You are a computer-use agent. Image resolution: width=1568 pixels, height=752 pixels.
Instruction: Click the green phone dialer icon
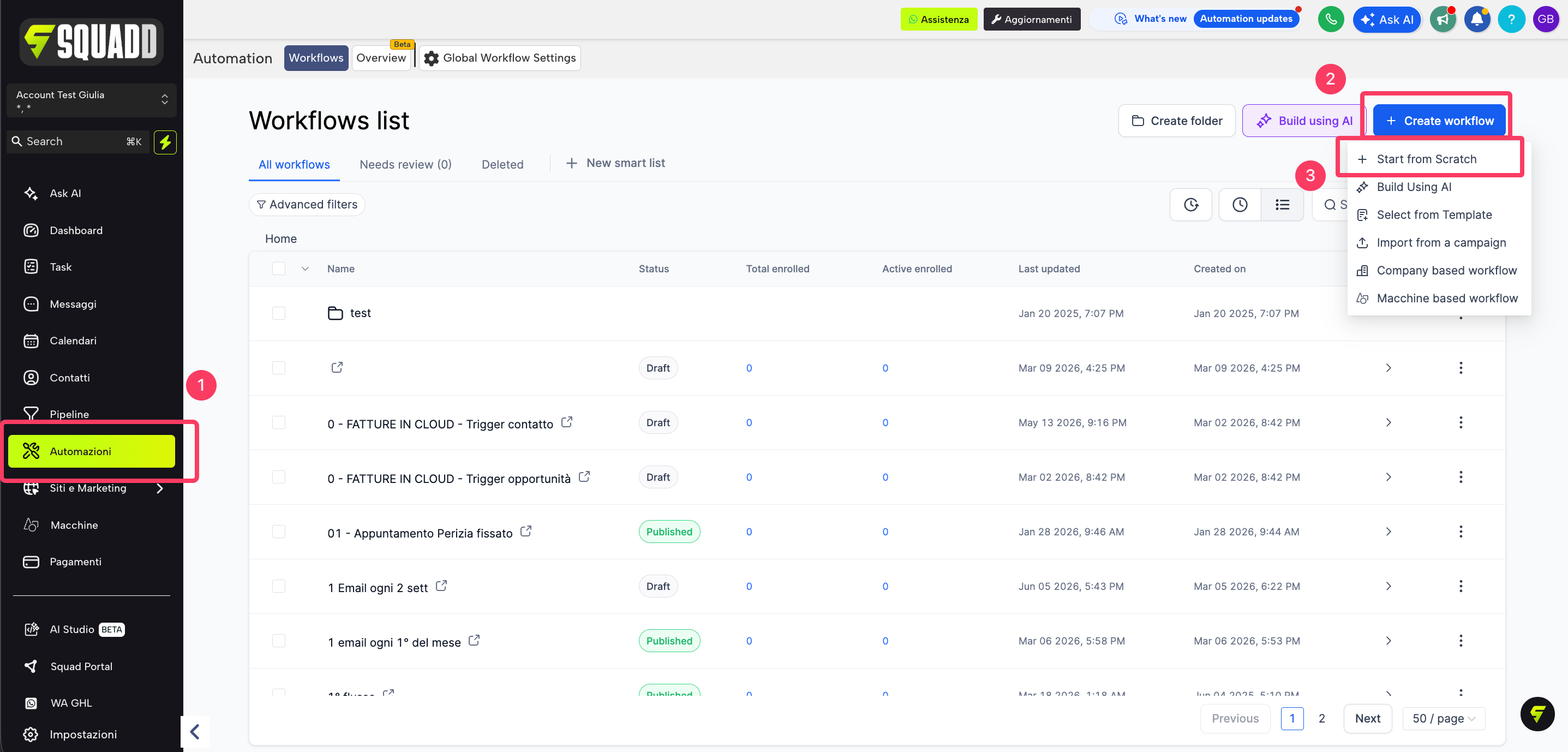point(1331,20)
